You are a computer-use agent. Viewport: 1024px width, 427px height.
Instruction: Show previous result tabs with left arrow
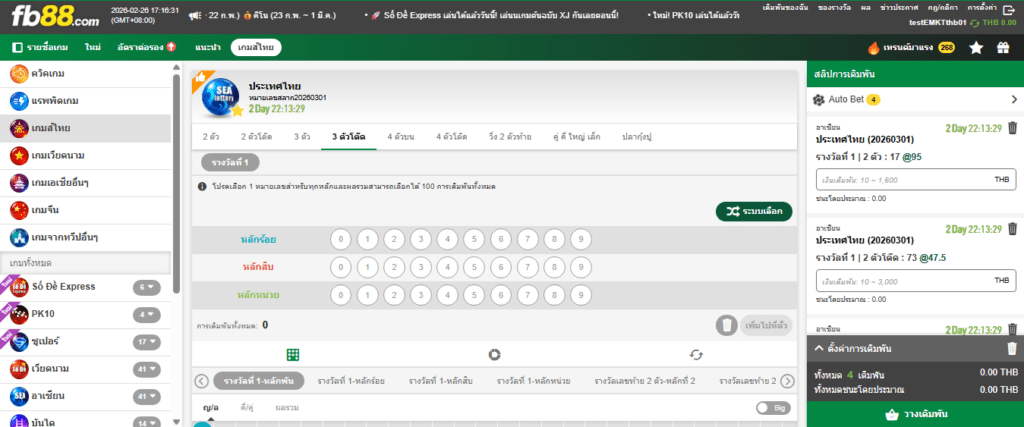click(202, 381)
